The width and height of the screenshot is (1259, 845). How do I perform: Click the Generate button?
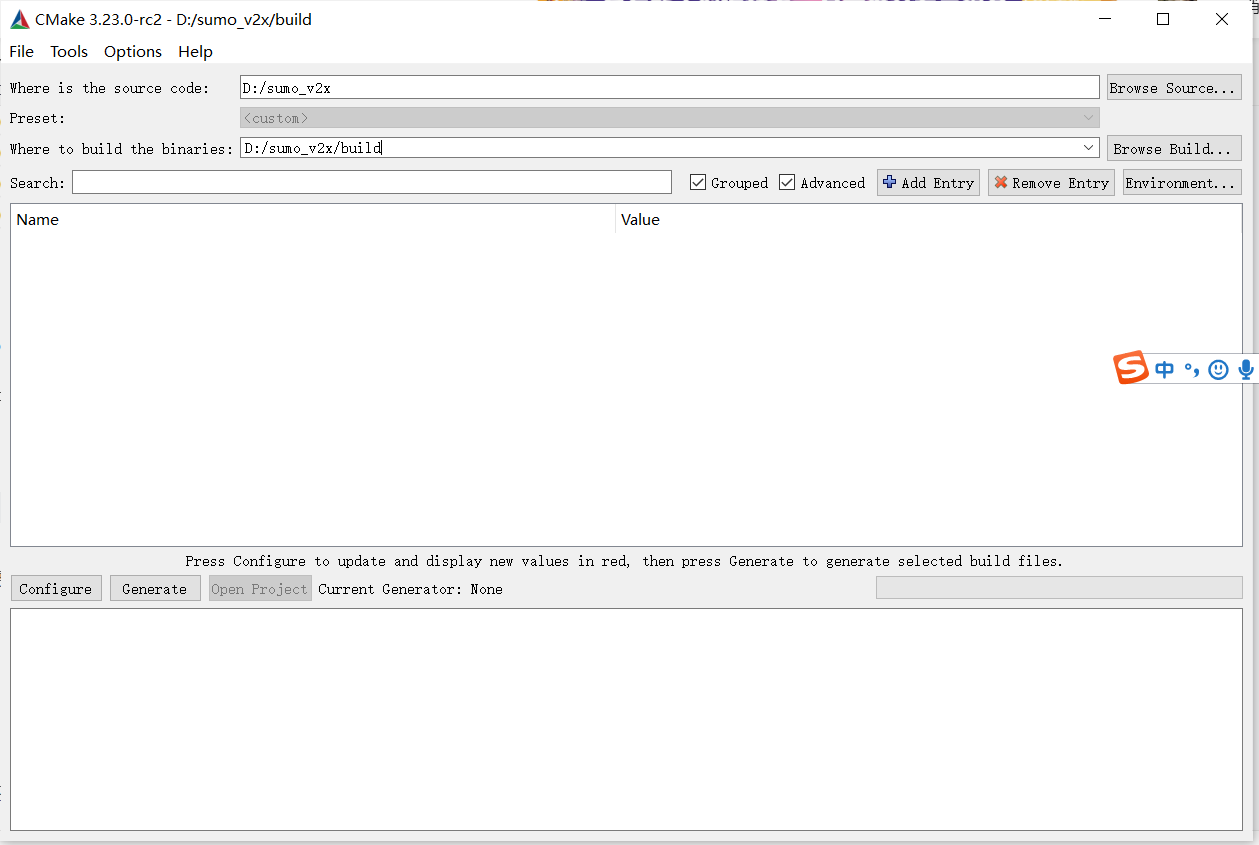point(155,589)
